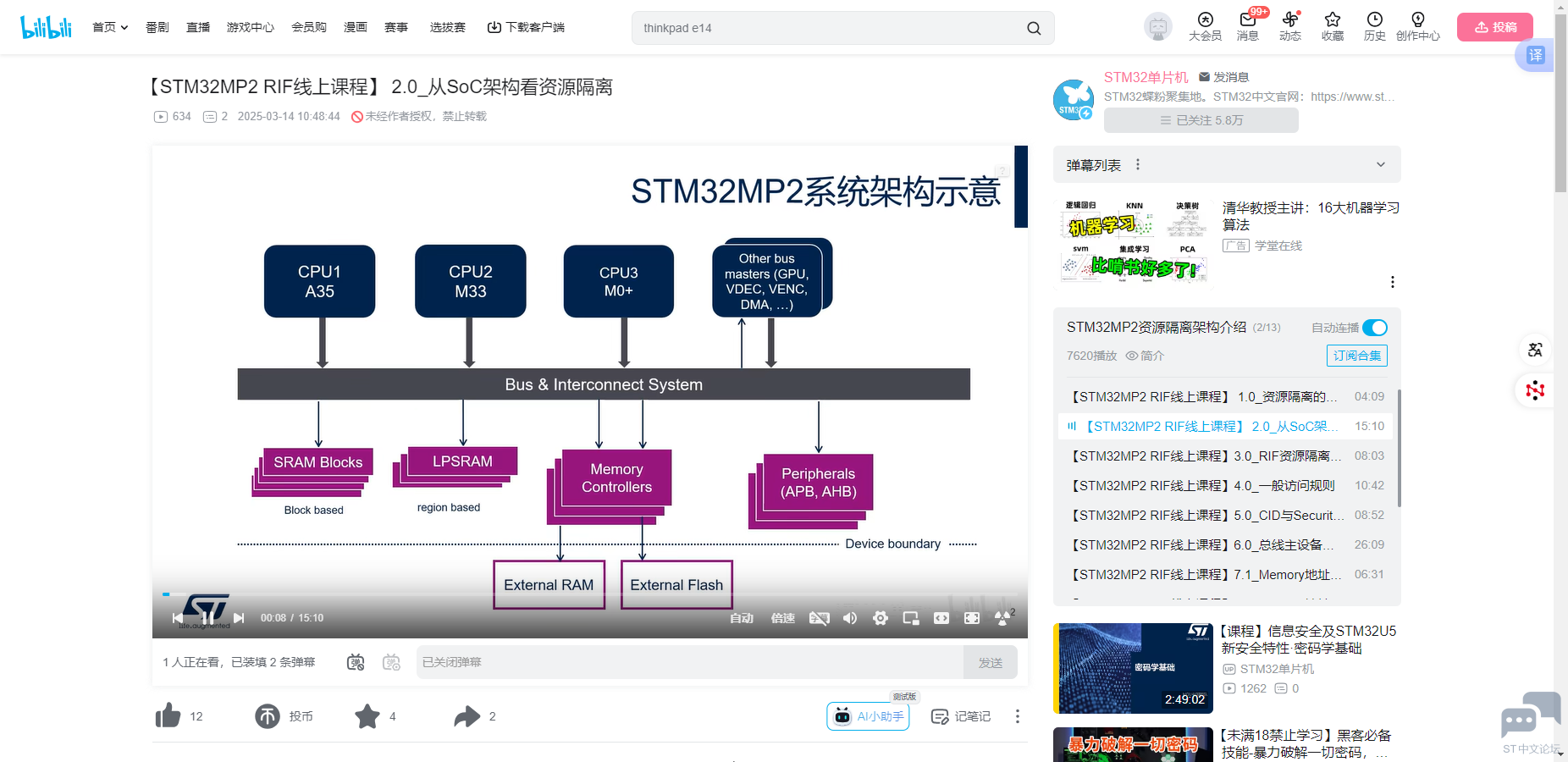Toggle the subtitle off icon in player

click(x=819, y=618)
